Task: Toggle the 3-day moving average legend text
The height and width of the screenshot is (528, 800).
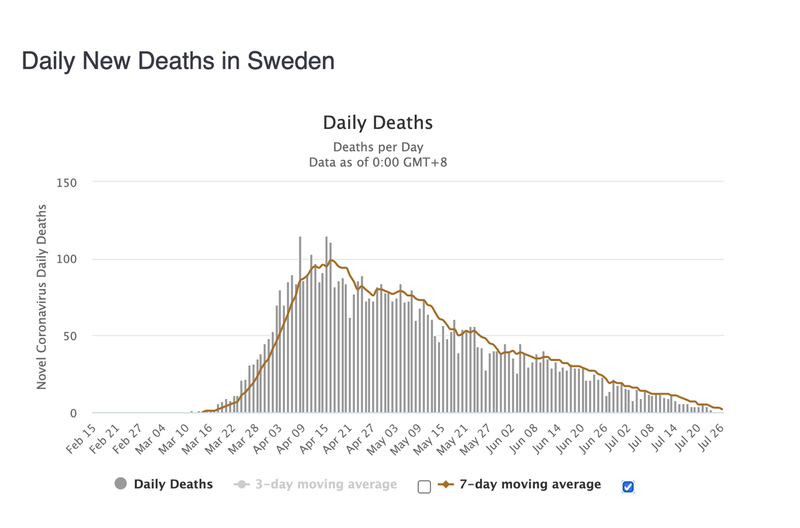Action: click(326, 484)
